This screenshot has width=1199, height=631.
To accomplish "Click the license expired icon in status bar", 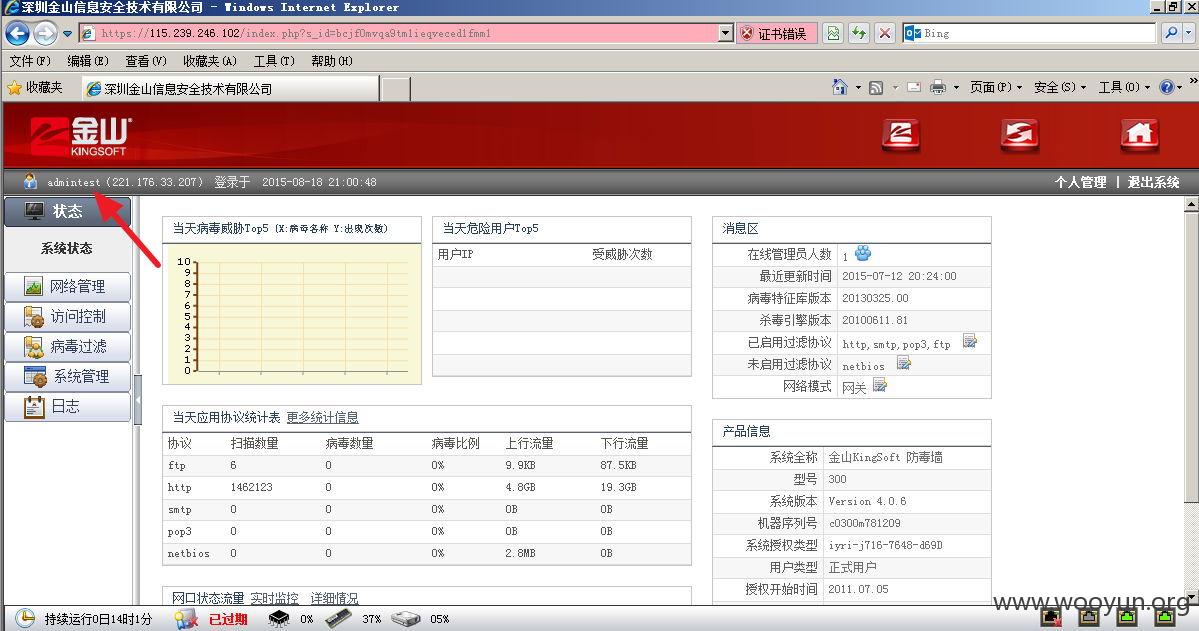I will click(x=186, y=619).
